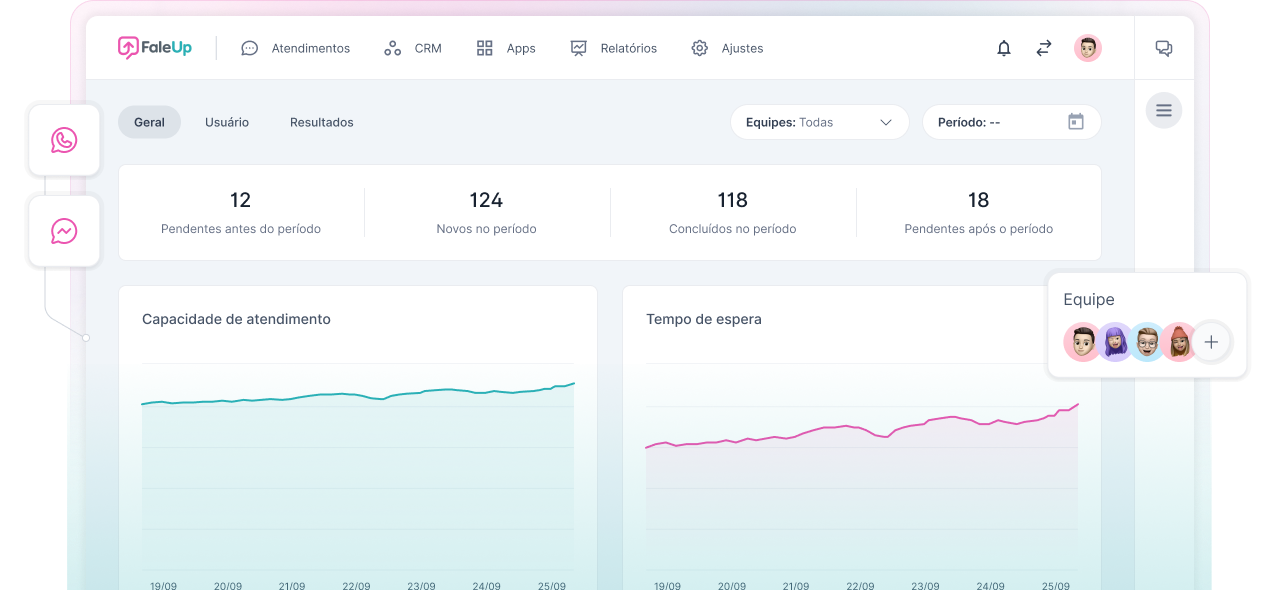This screenshot has width=1280, height=590.
Task: Select the Messenger channel icon
Action: pos(64,231)
